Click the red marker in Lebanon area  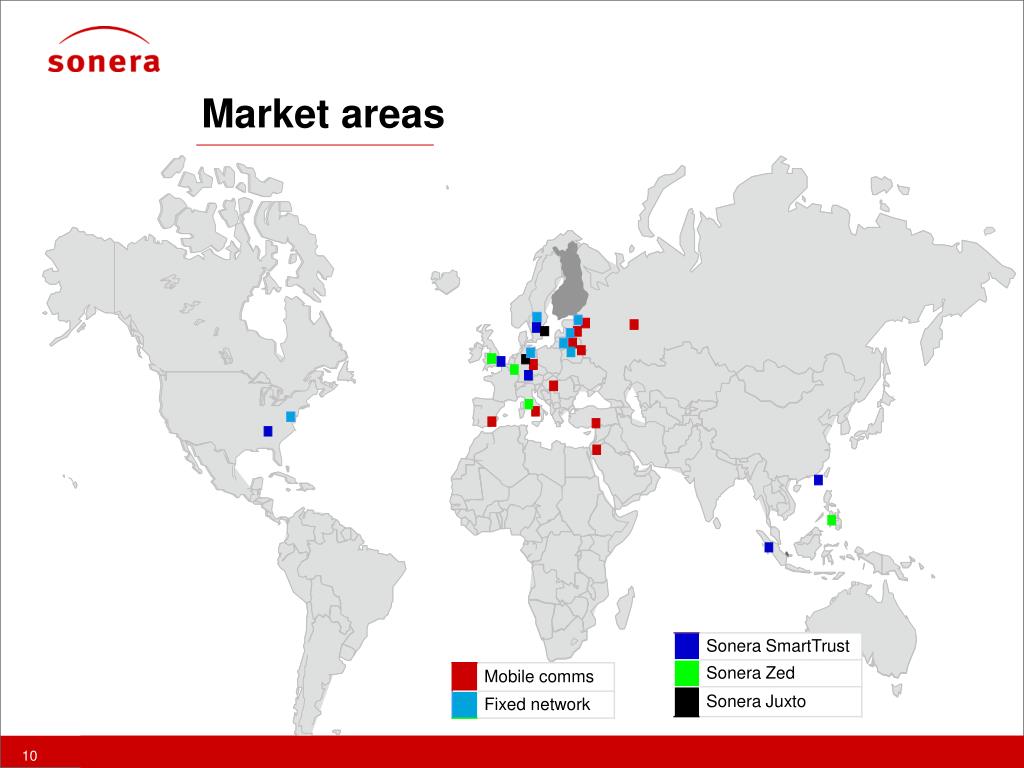tap(596, 449)
